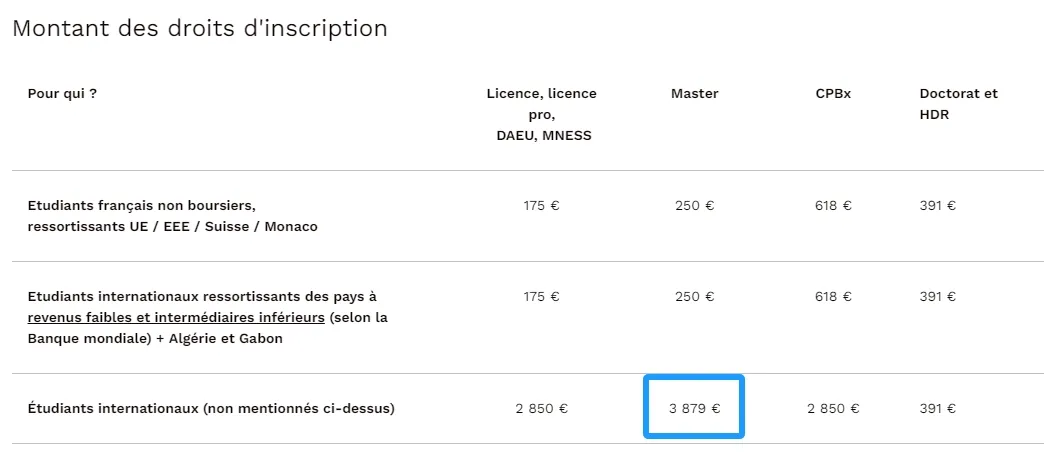This screenshot has width=1054, height=453.
Task: Click the Montant des droits d'inscription heading
Action: [200, 28]
